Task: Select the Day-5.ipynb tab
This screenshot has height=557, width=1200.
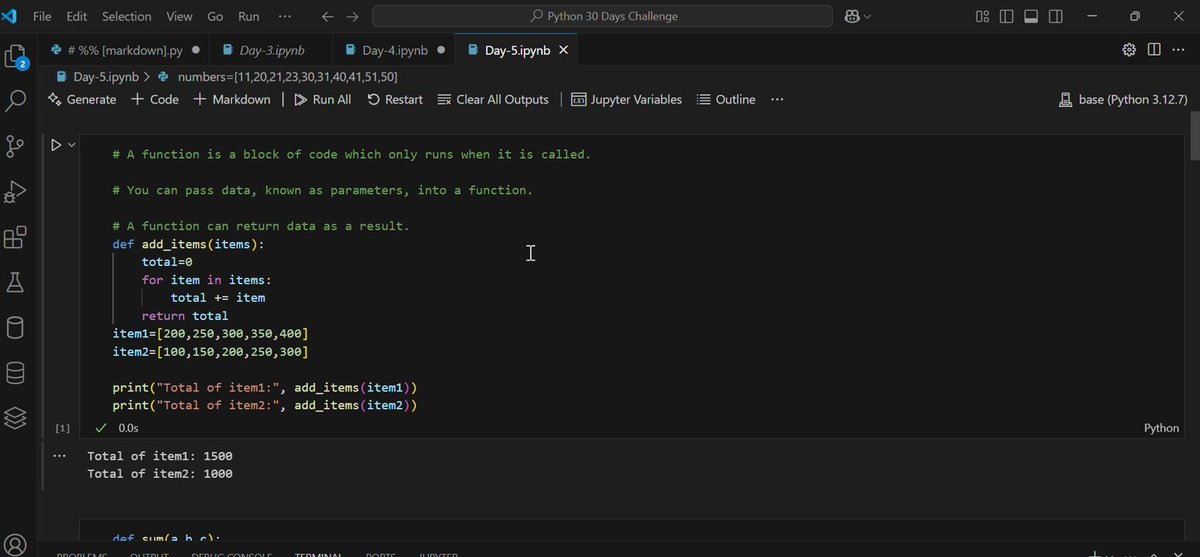Action: (517, 50)
